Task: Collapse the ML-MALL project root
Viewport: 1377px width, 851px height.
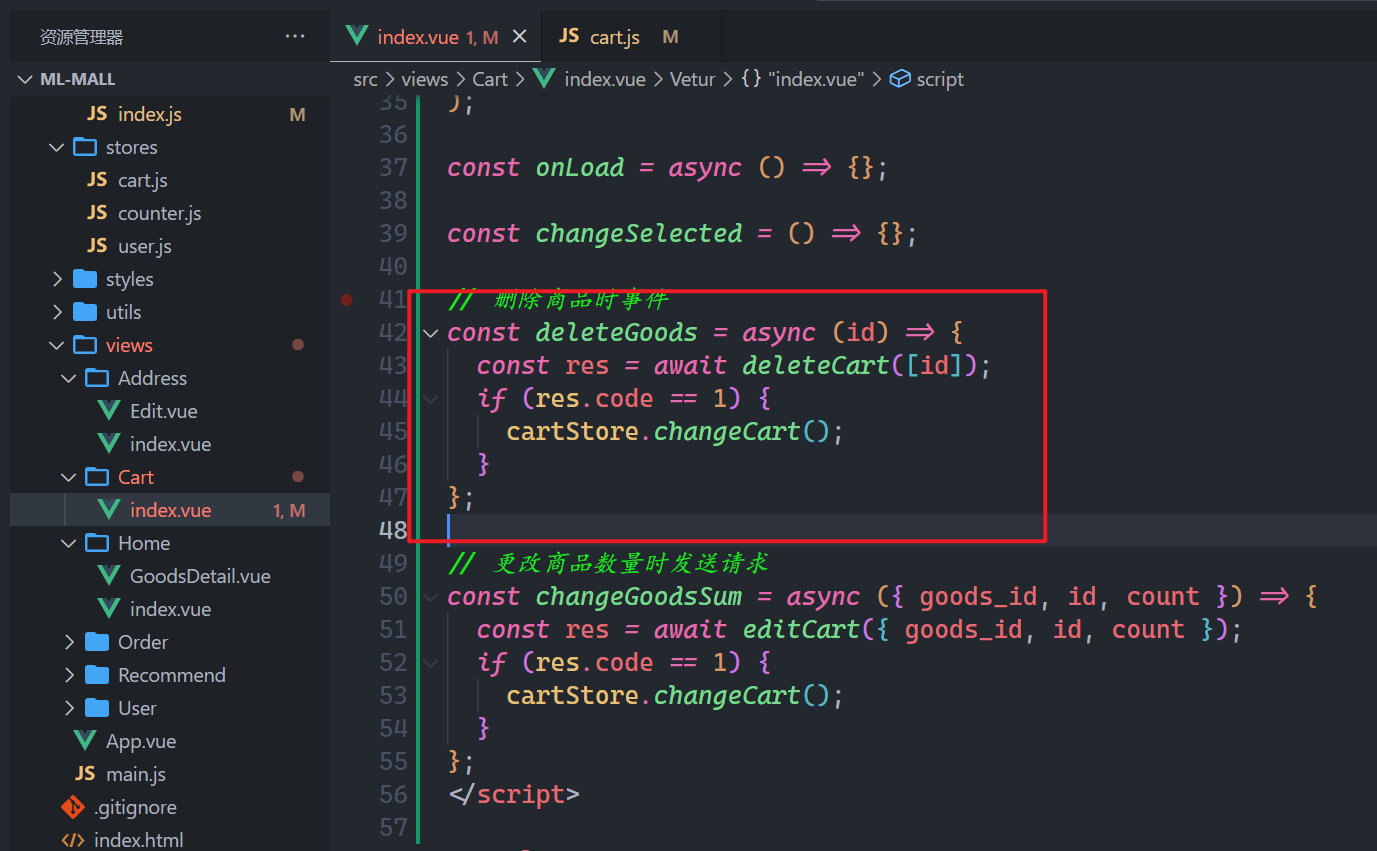Action: point(25,79)
